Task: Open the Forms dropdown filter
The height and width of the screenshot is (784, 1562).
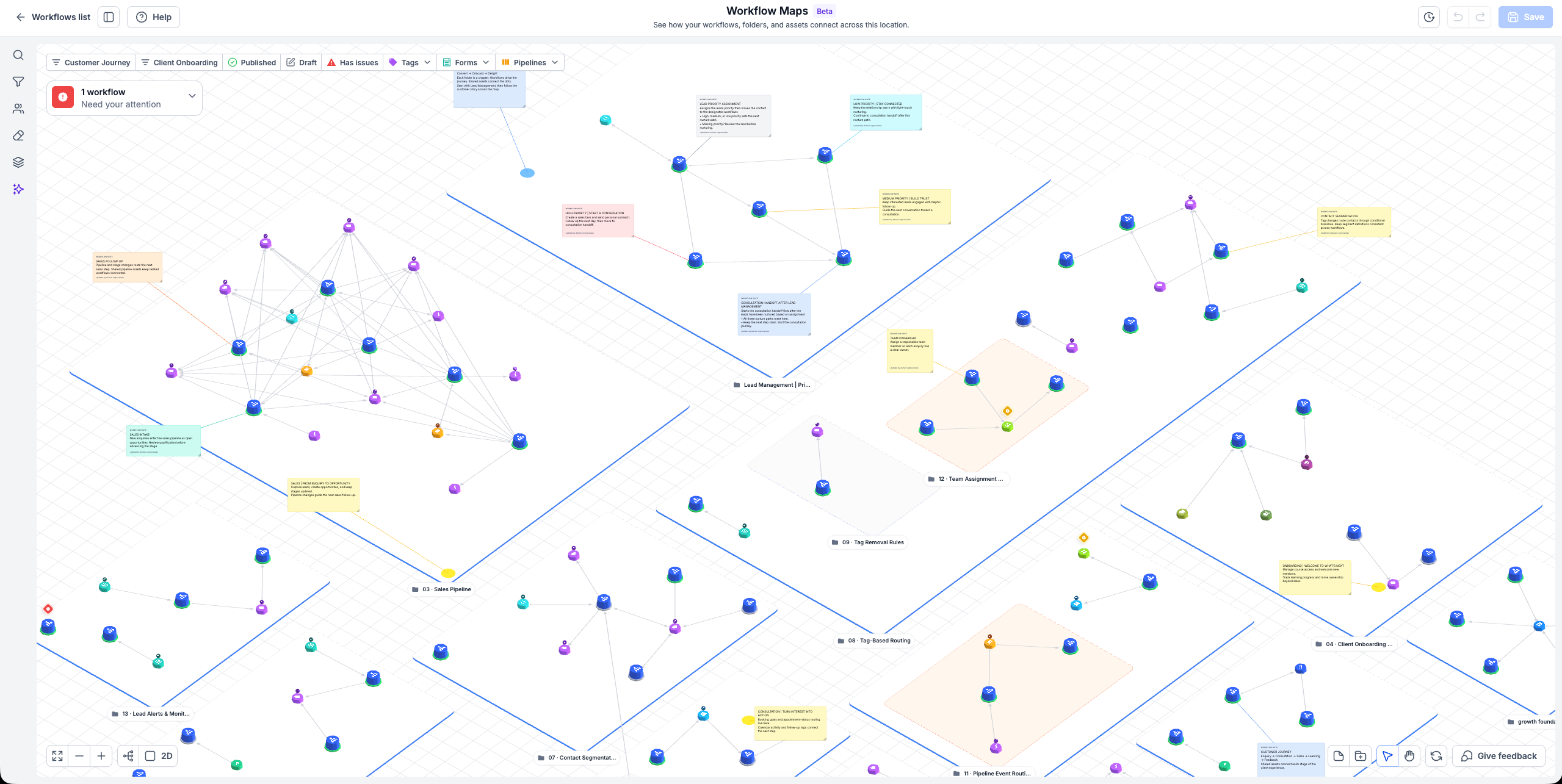Action: (x=466, y=62)
